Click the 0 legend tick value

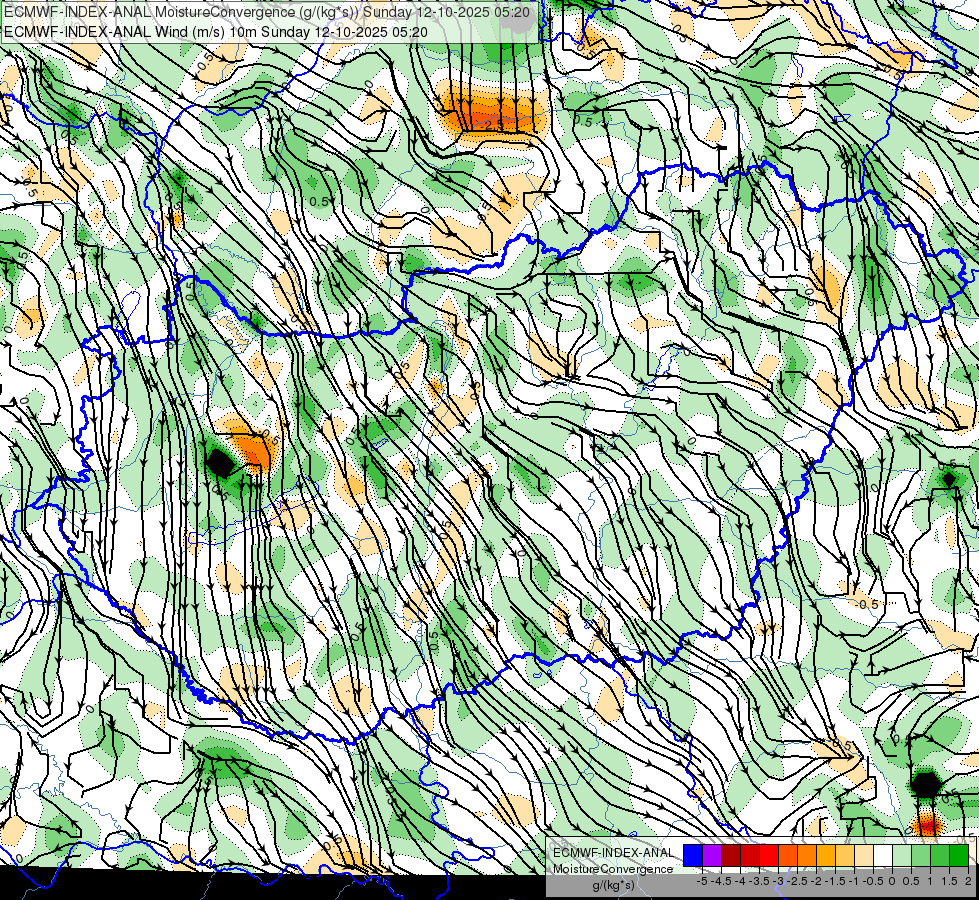click(892, 881)
